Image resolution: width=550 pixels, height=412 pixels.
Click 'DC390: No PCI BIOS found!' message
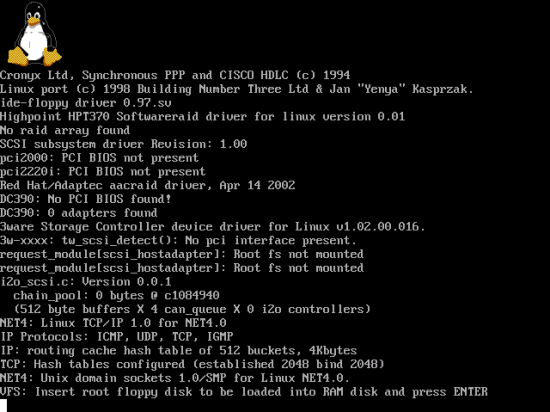click(86, 199)
